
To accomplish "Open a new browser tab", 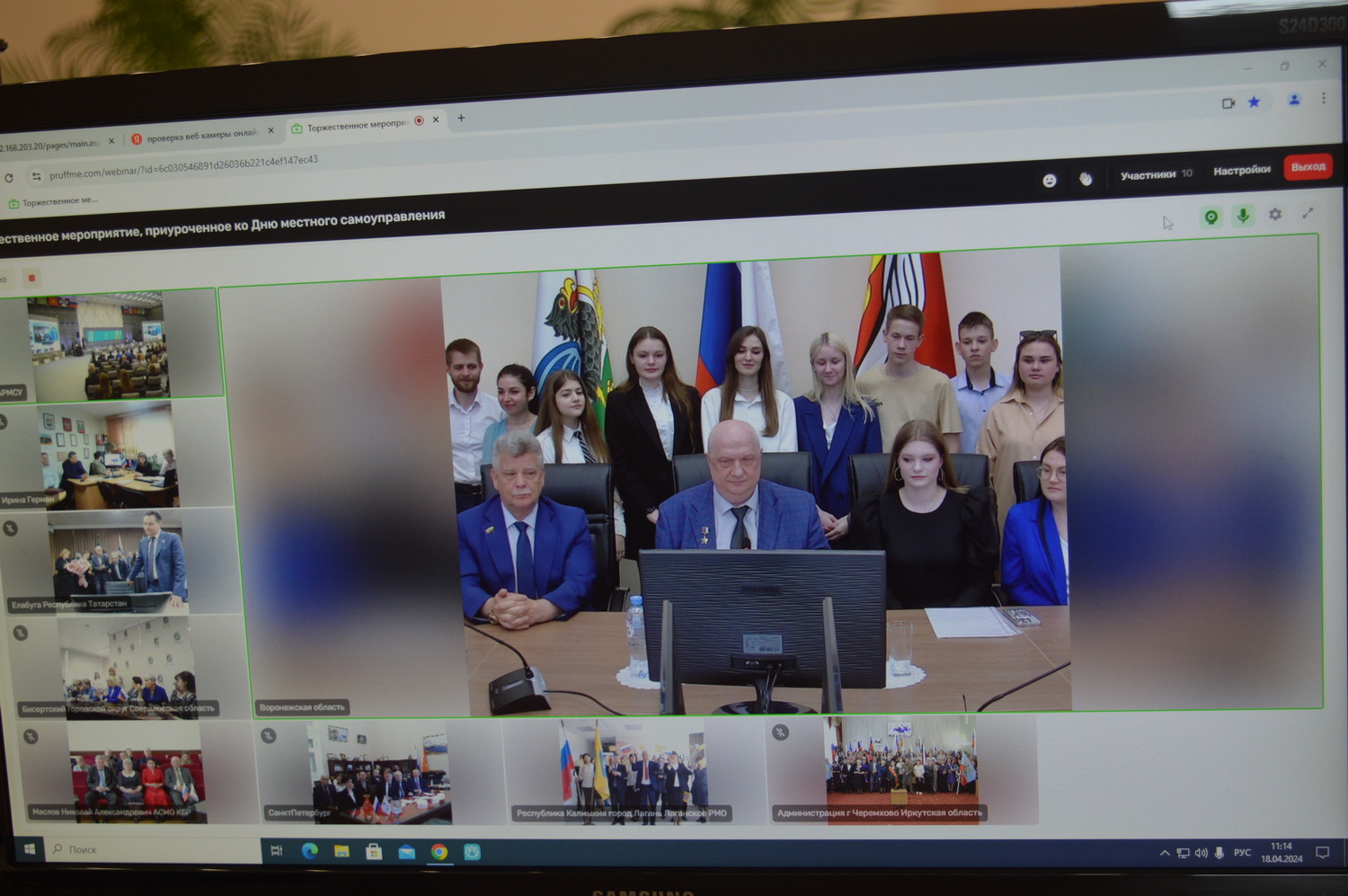I will click(x=461, y=118).
